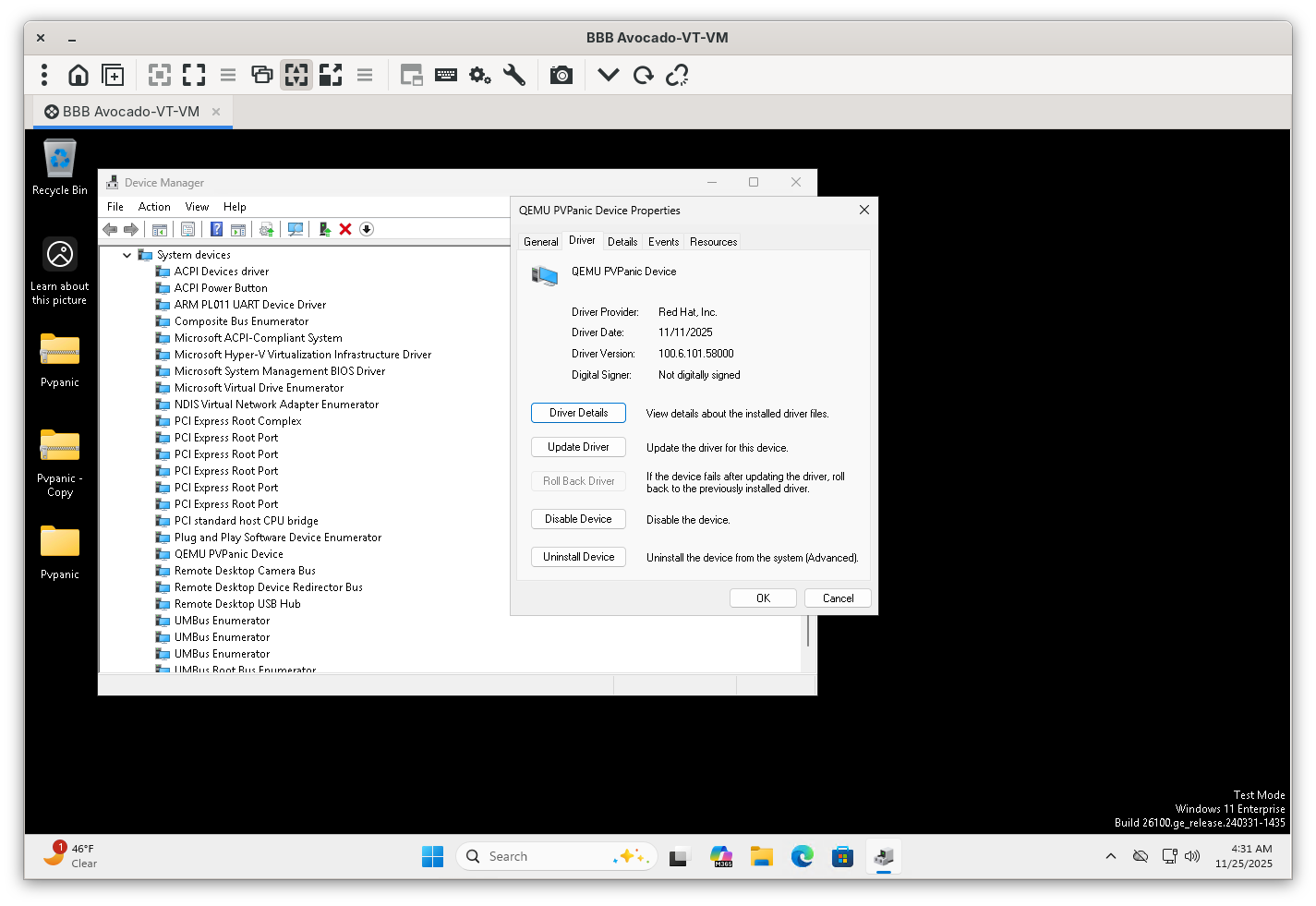Open Microsoft Edge from the taskbar

[802, 856]
